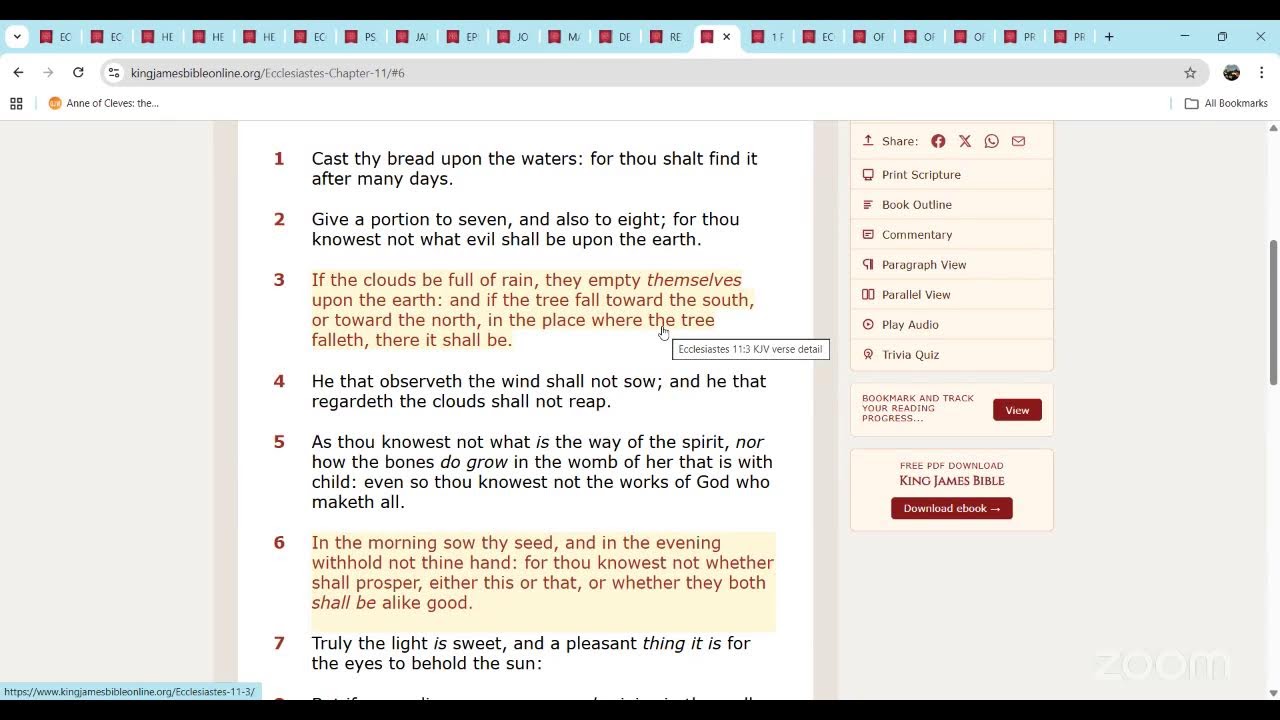1280x720 pixels.
Task: Switch to the MA tab
Action: (x=565, y=37)
